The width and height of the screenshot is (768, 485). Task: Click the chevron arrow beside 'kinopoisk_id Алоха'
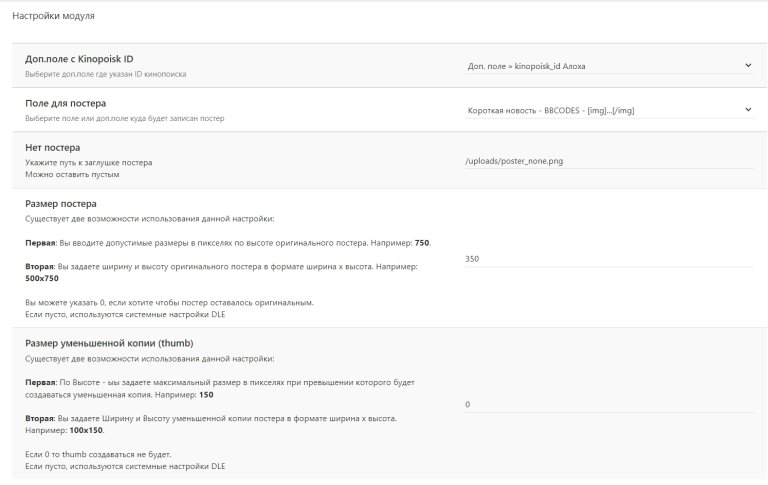pos(748,65)
